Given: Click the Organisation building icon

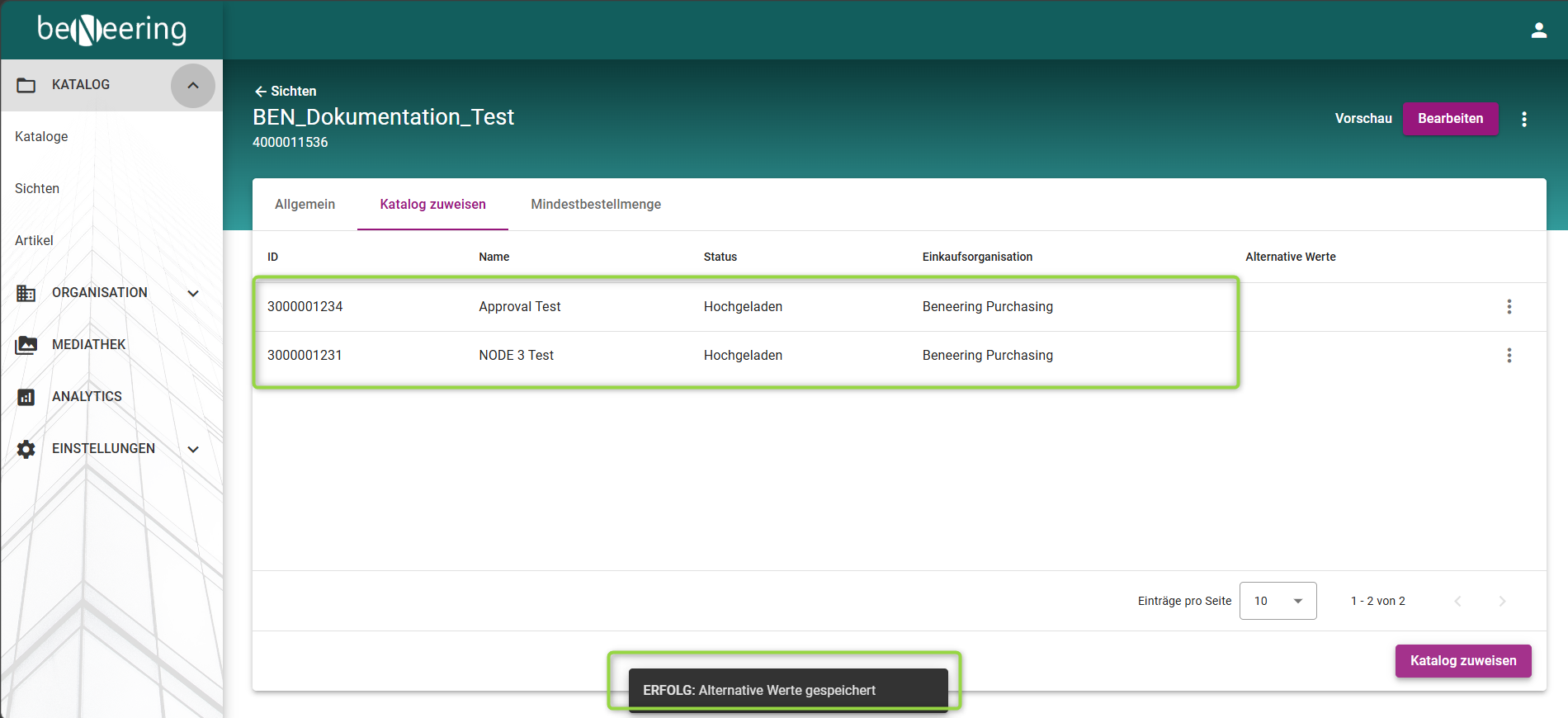Looking at the screenshot, I should (x=26, y=293).
